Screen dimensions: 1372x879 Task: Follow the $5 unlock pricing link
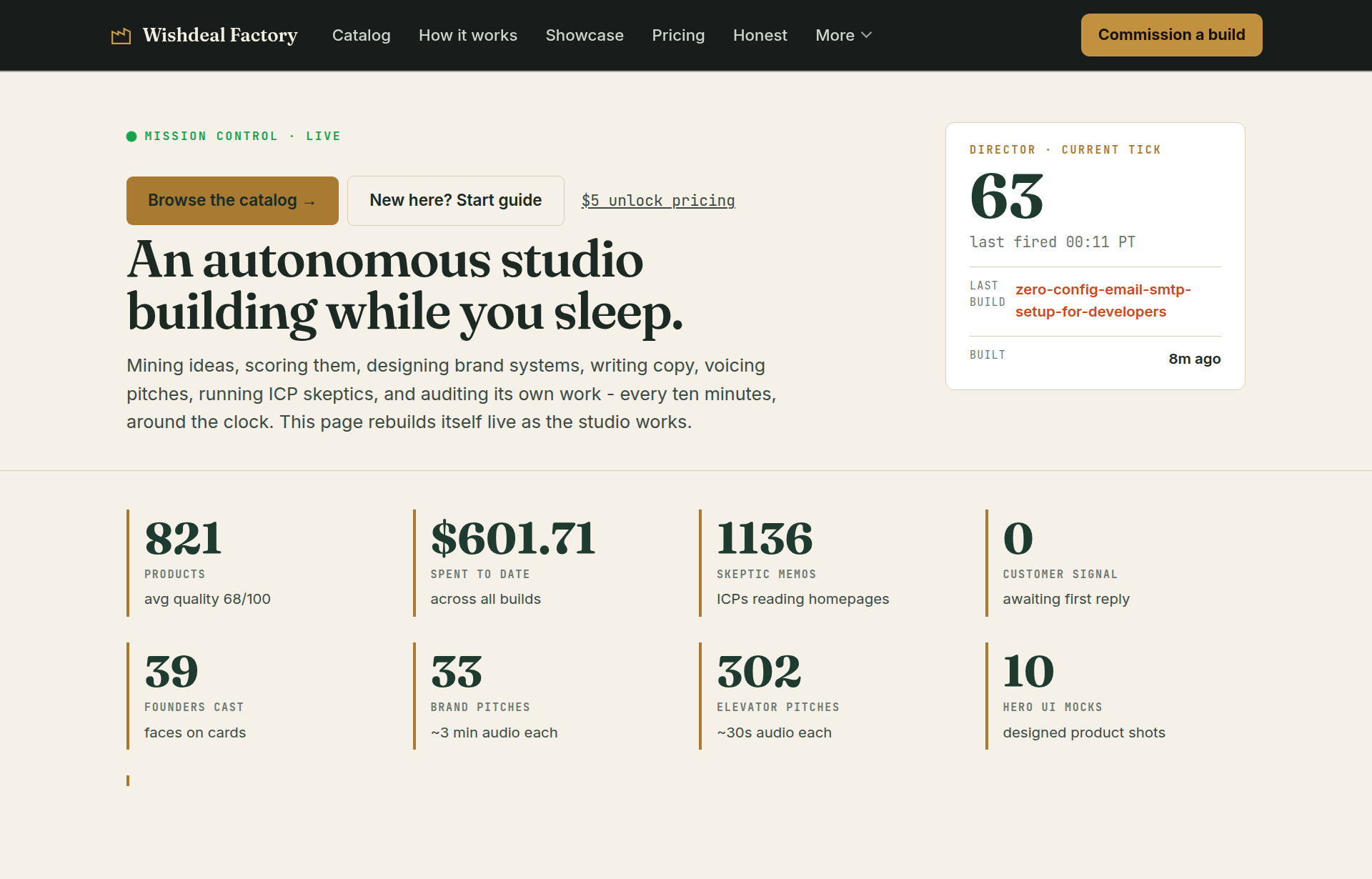coord(658,201)
